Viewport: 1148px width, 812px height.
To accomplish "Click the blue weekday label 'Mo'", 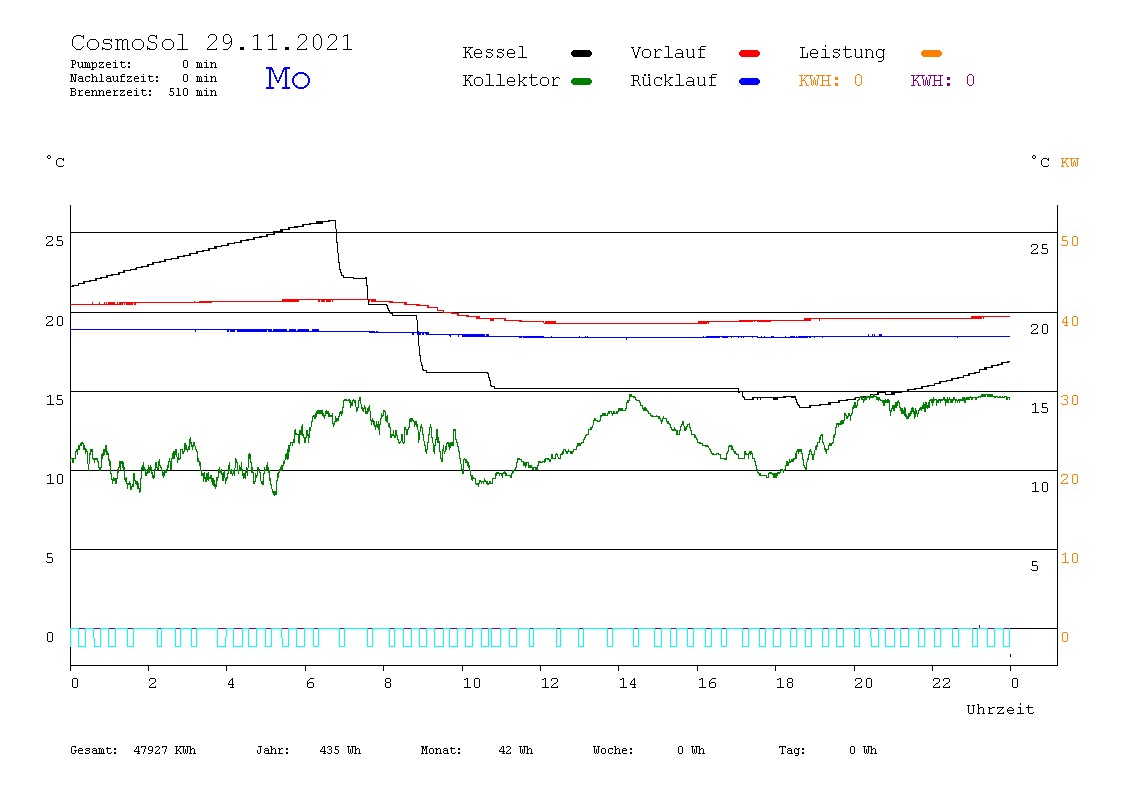I will (288, 78).
